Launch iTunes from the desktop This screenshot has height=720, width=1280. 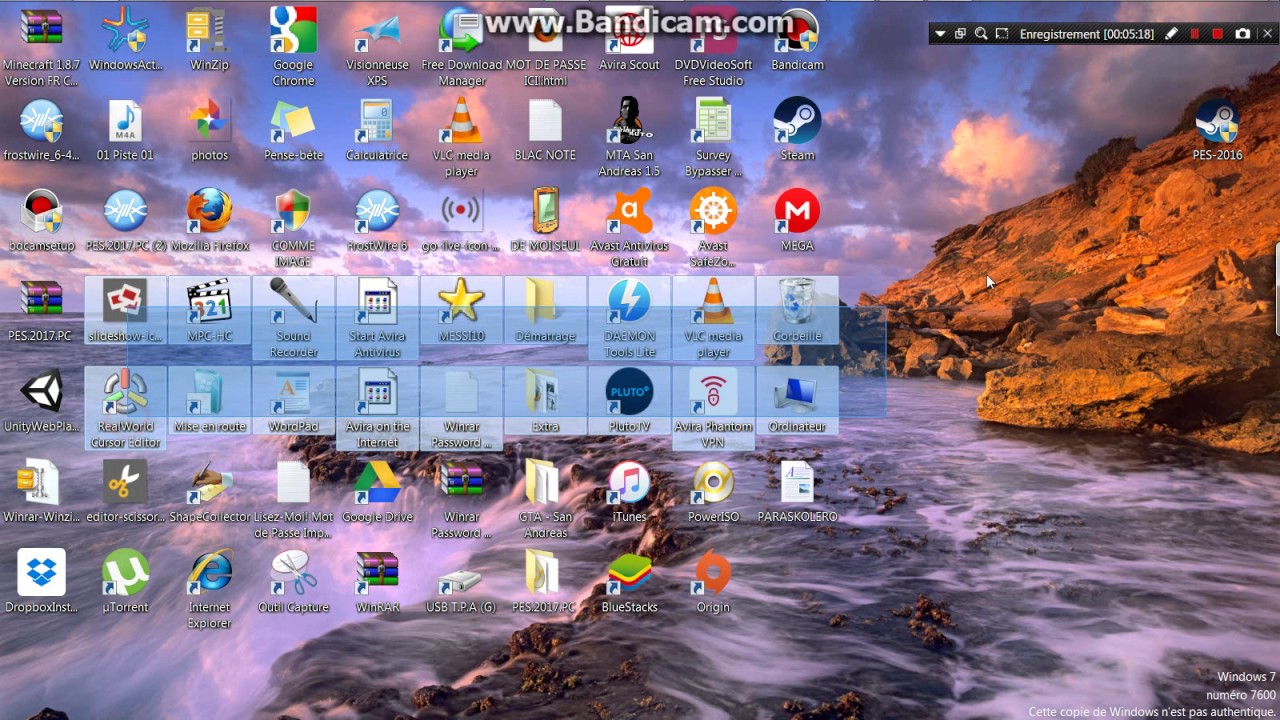[x=629, y=482]
